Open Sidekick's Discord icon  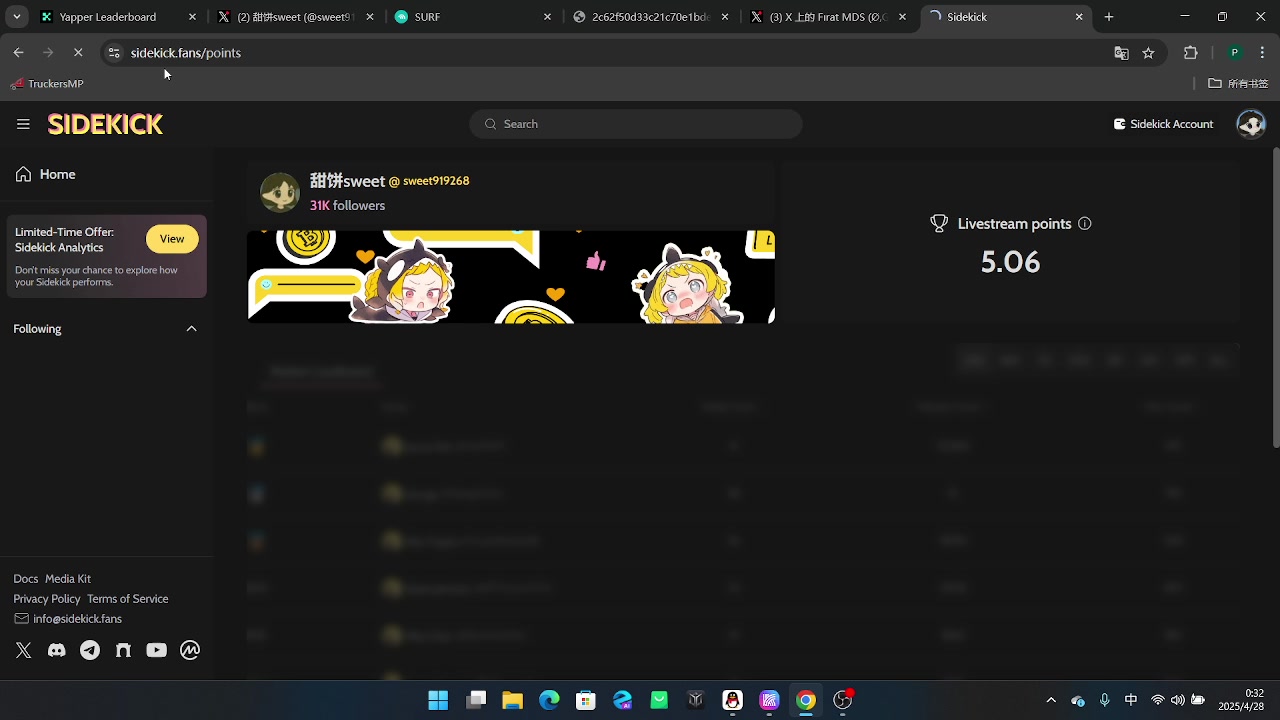coord(57,650)
